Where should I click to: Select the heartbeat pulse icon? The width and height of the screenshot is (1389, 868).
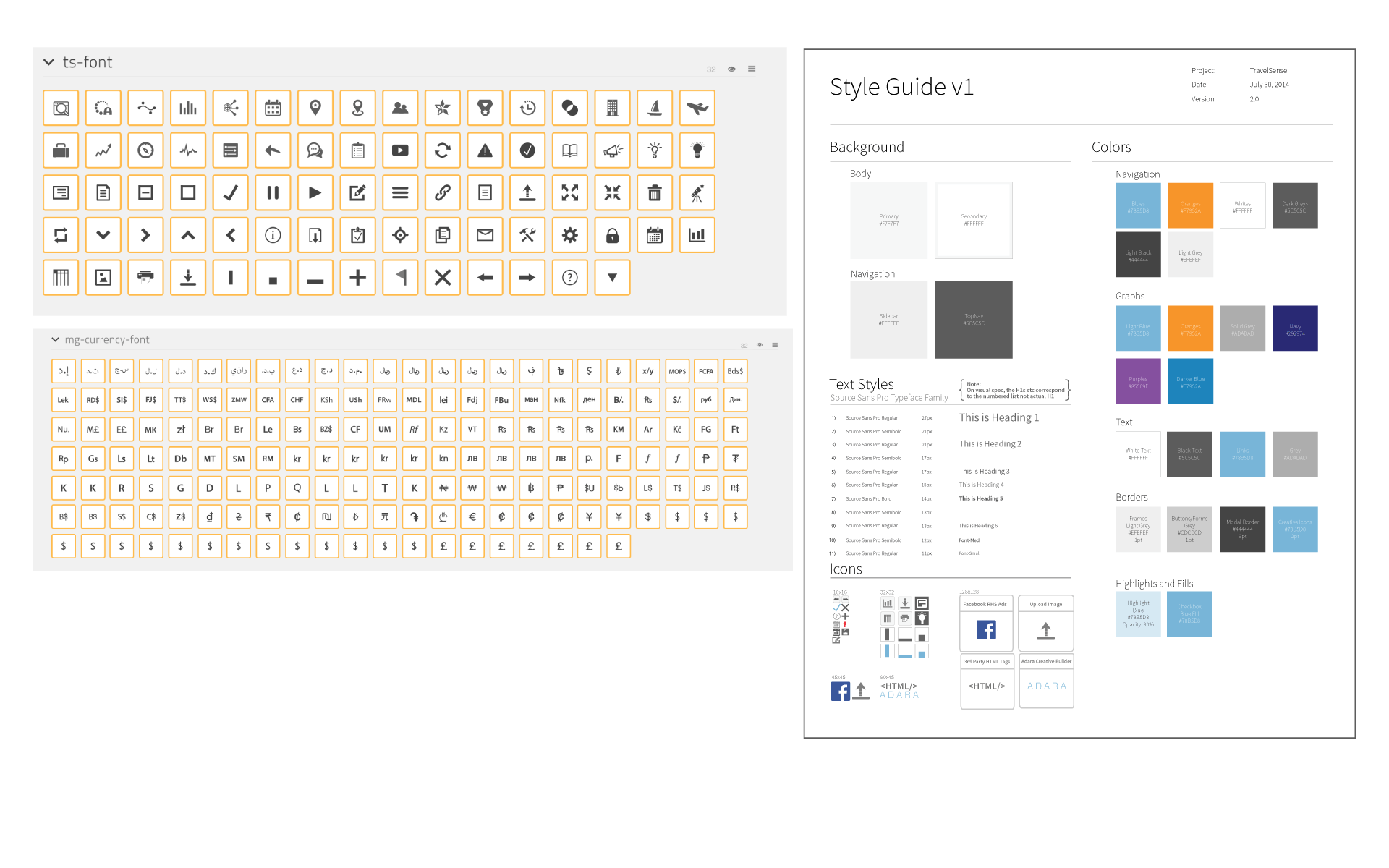coord(188,150)
